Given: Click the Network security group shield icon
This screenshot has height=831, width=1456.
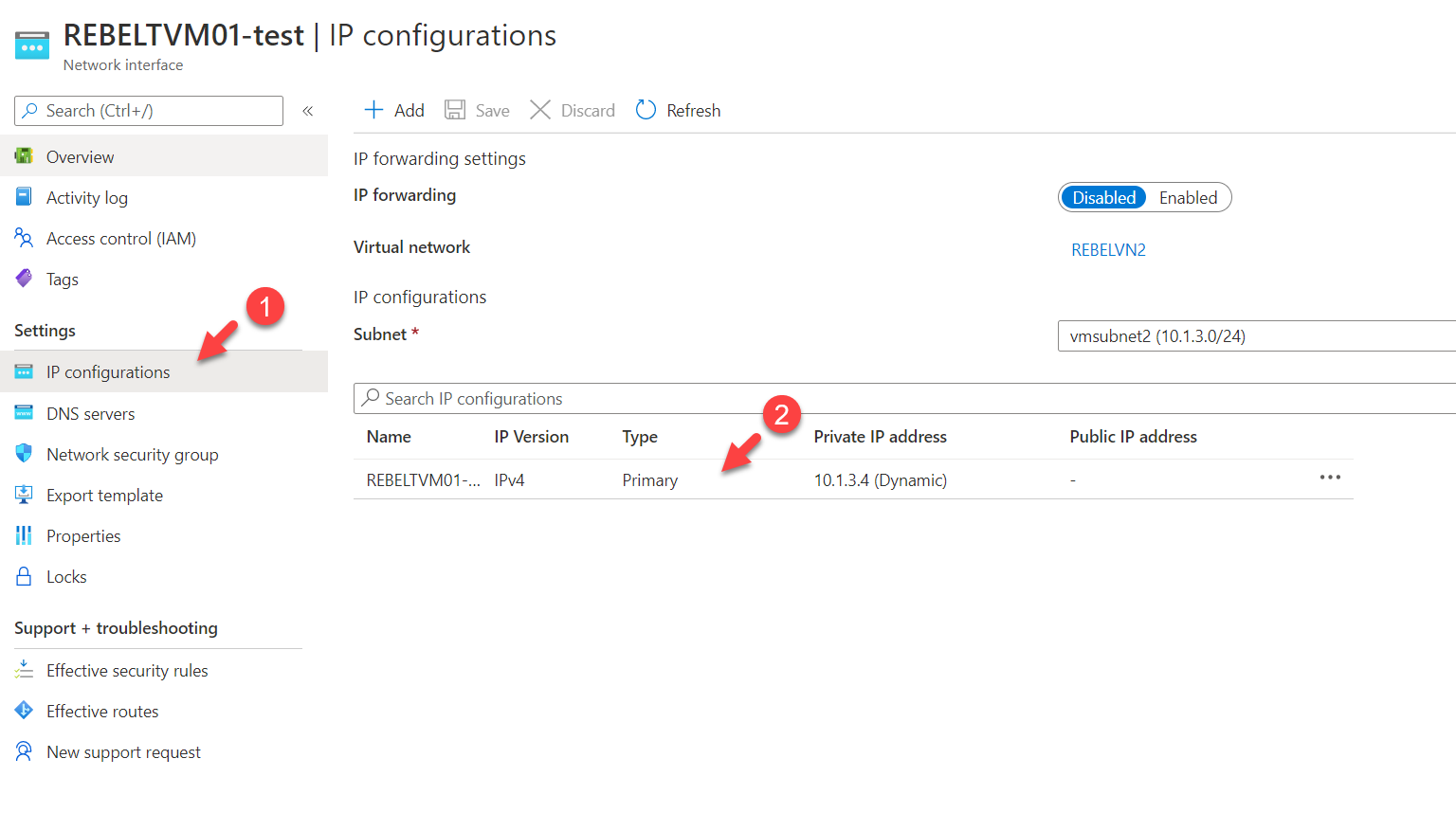Looking at the screenshot, I should (x=24, y=454).
